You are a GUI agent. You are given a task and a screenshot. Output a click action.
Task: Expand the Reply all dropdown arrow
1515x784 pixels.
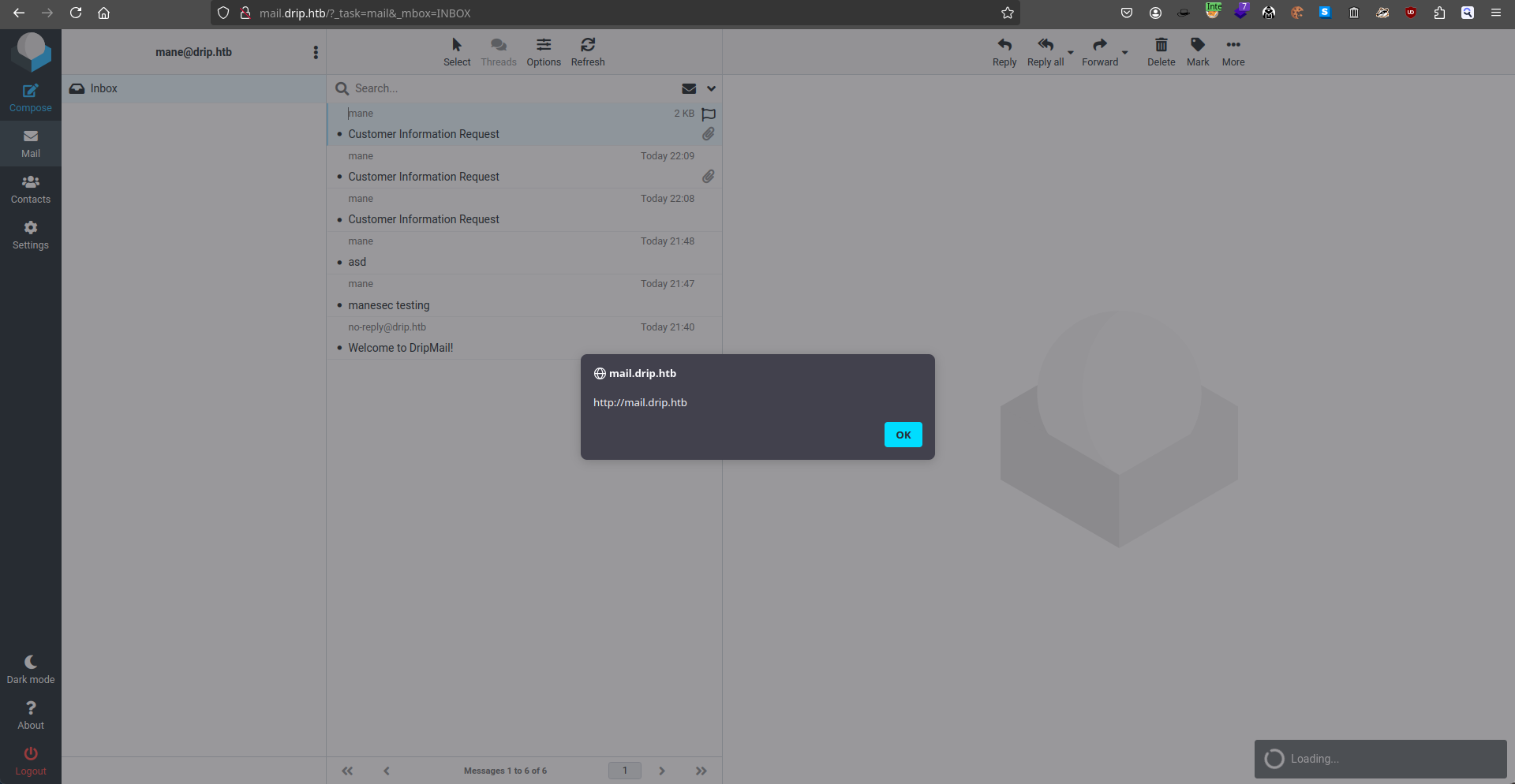pos(1071,53)
